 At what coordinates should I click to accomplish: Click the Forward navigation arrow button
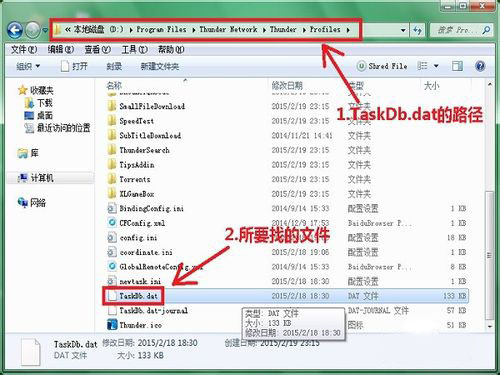click(x=33, y=30)
